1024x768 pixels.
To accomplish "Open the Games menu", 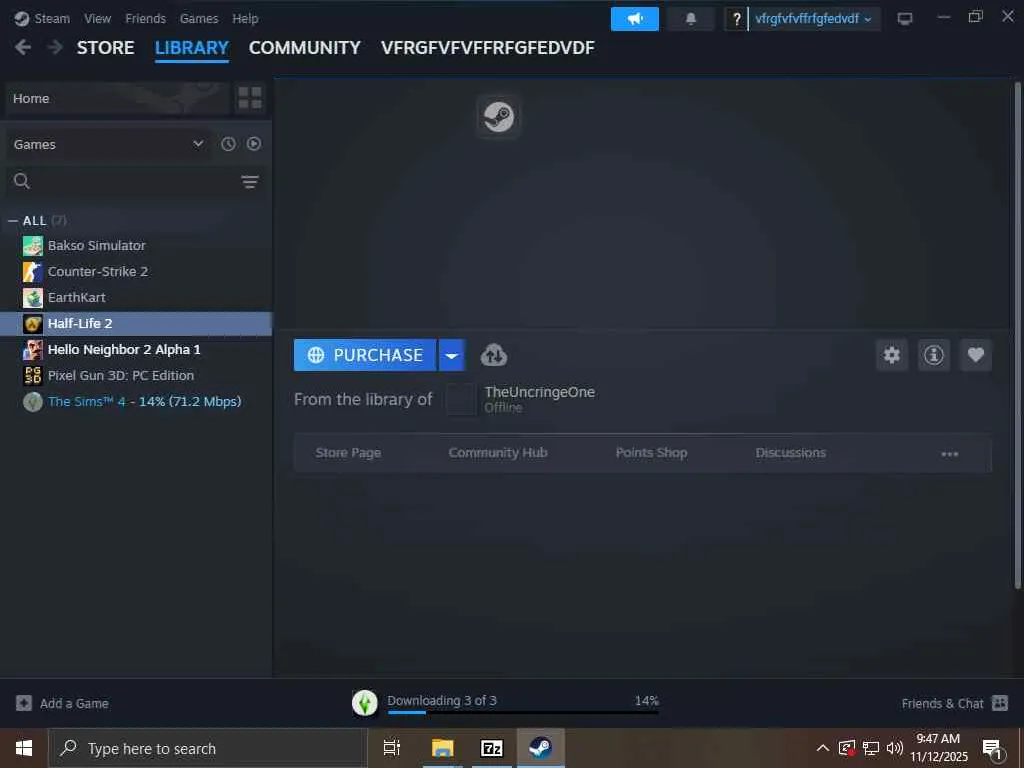I will coord(199,18).
